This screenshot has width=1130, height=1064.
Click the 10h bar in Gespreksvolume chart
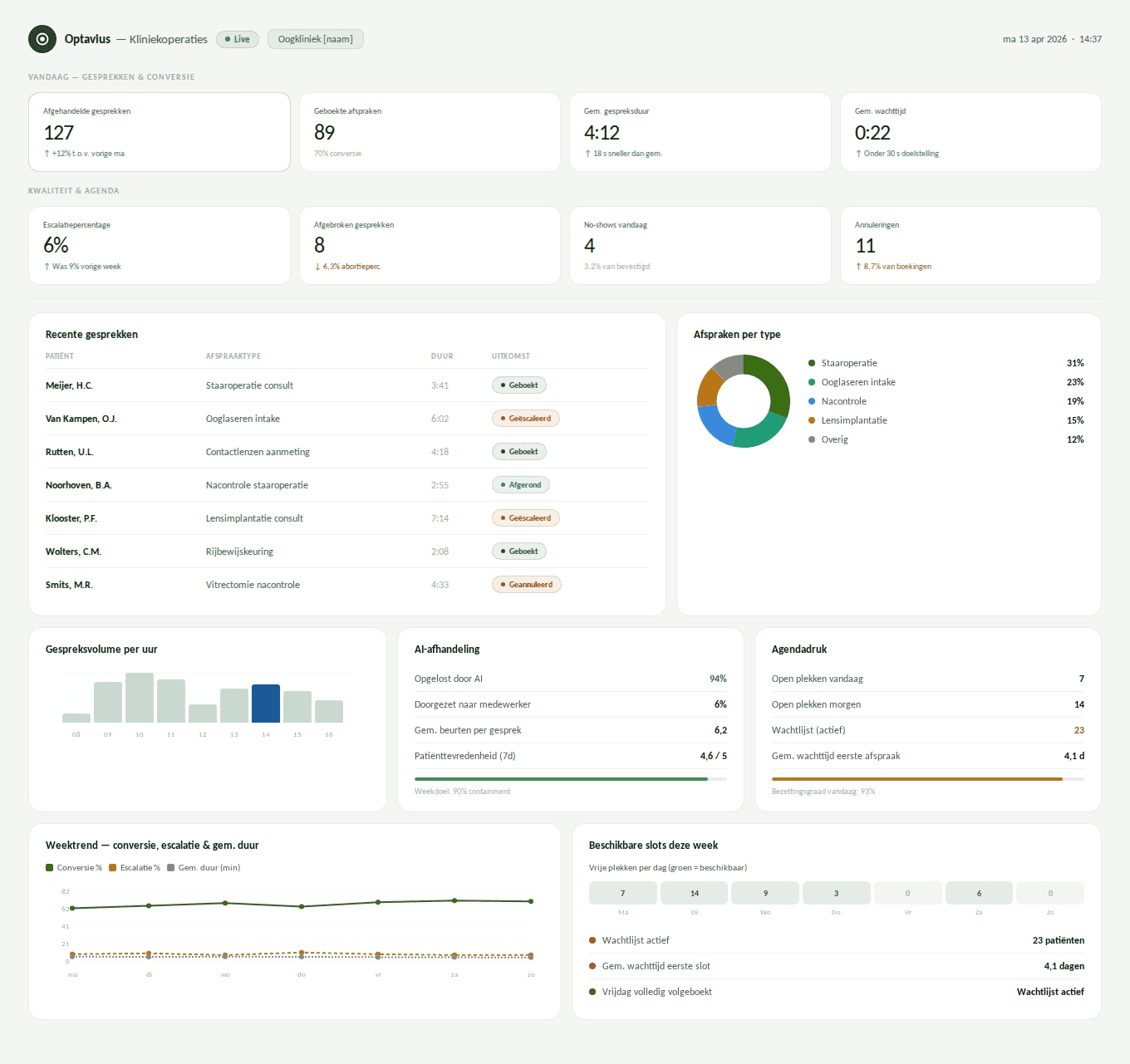[x=140, y=698]
